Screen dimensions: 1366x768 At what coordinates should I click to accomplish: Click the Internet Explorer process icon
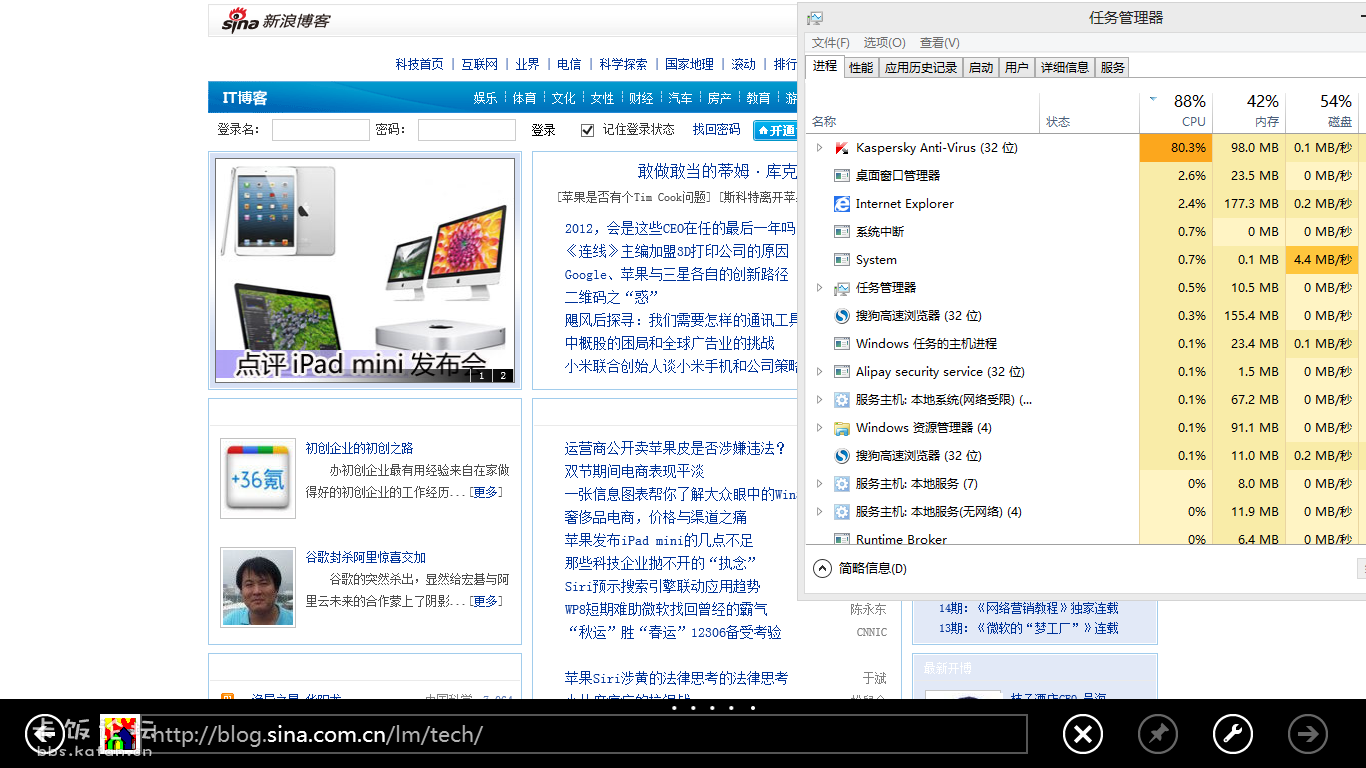pos(842,204)
